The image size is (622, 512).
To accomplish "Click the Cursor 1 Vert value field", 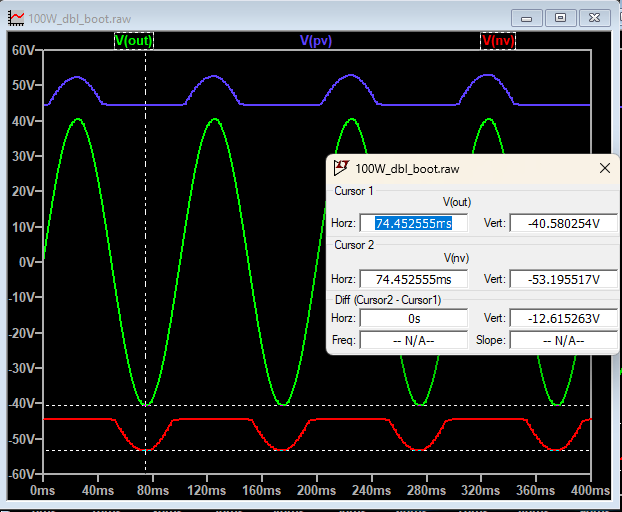I will [563, 223].
